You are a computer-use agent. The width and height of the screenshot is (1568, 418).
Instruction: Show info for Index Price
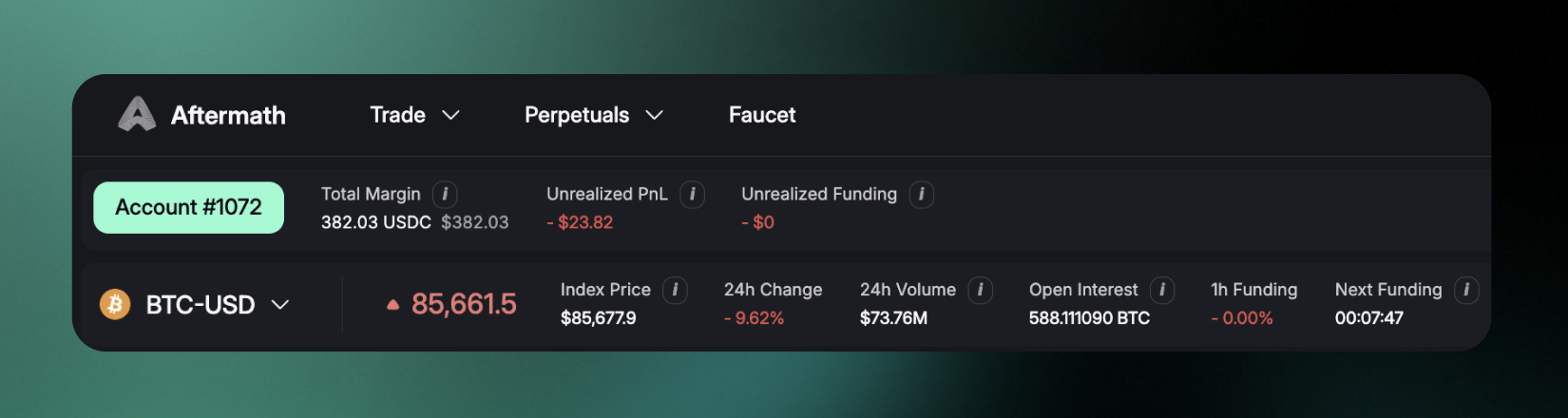(675, 290)
